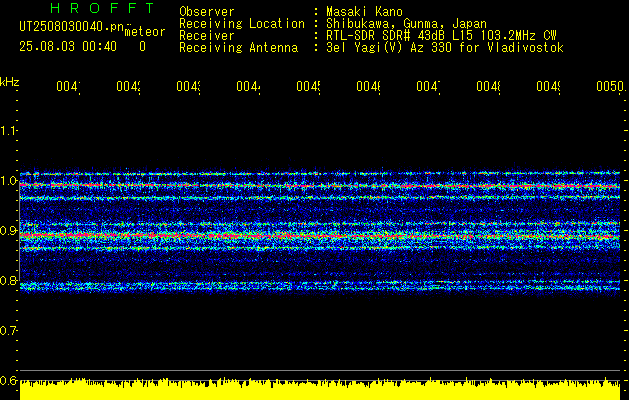Select antenna text 3el Yagi(V) Az 330

click(389, 48)
